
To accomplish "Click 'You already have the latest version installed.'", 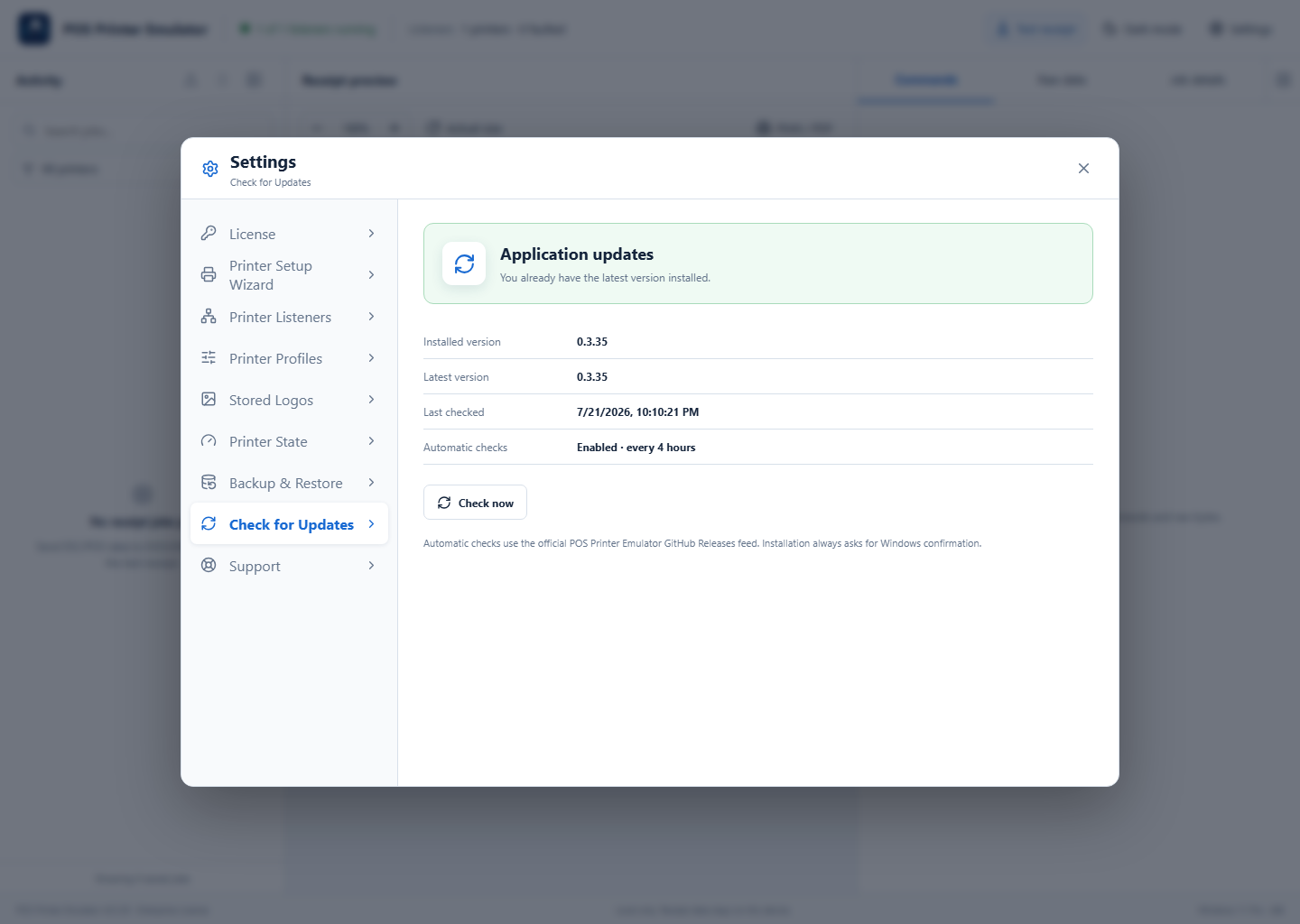I will (x=605, y=278).
